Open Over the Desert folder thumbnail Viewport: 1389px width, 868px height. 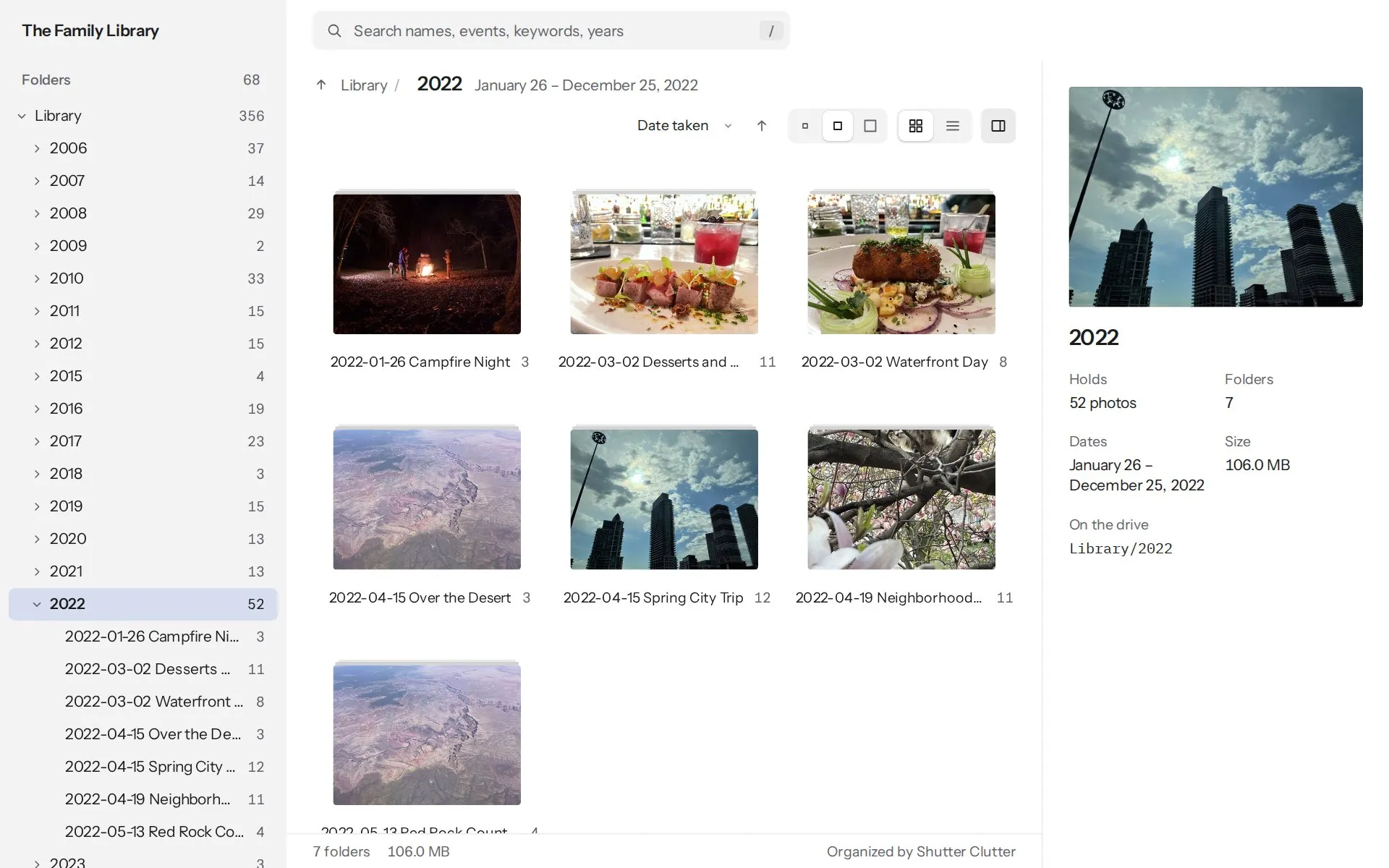tap(427, 499)
